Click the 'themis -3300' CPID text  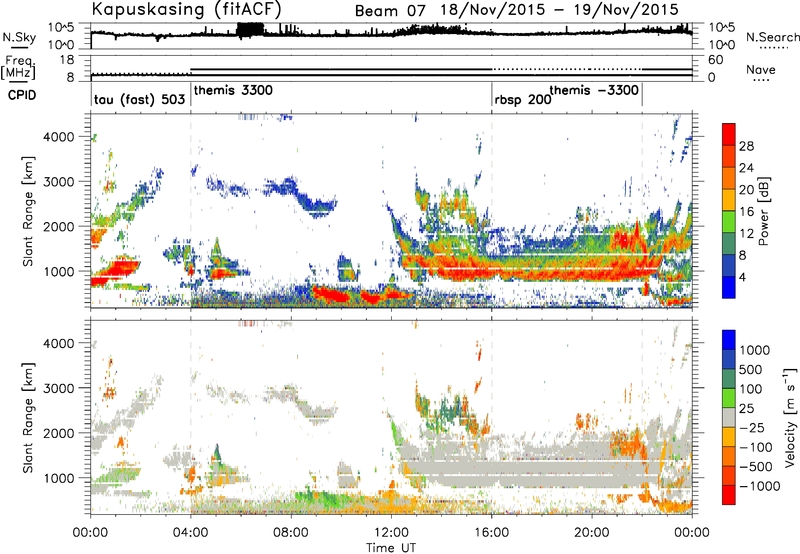coord(594,90)
